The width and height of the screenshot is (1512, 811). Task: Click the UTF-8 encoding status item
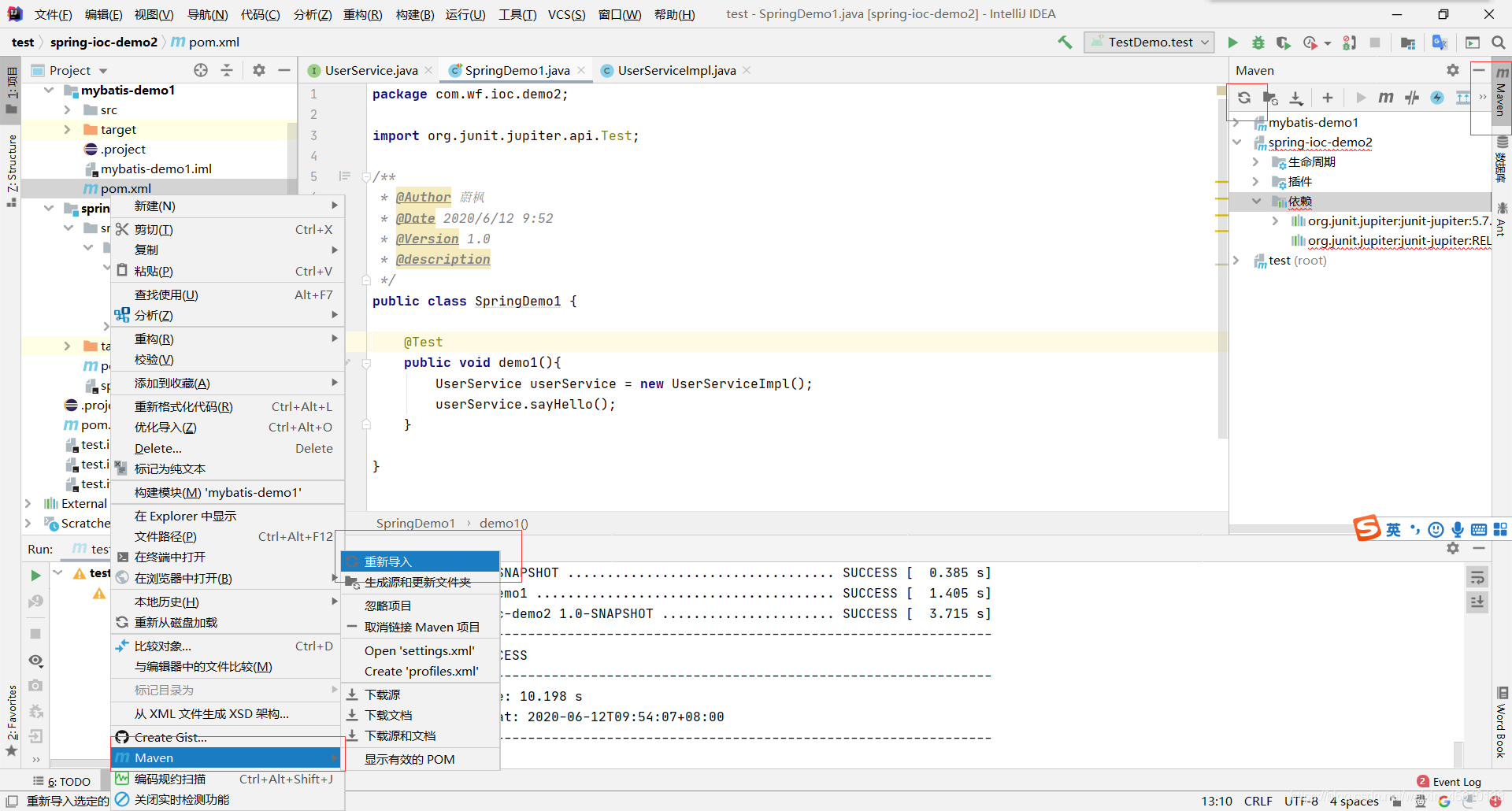(x=1301, y=801)
